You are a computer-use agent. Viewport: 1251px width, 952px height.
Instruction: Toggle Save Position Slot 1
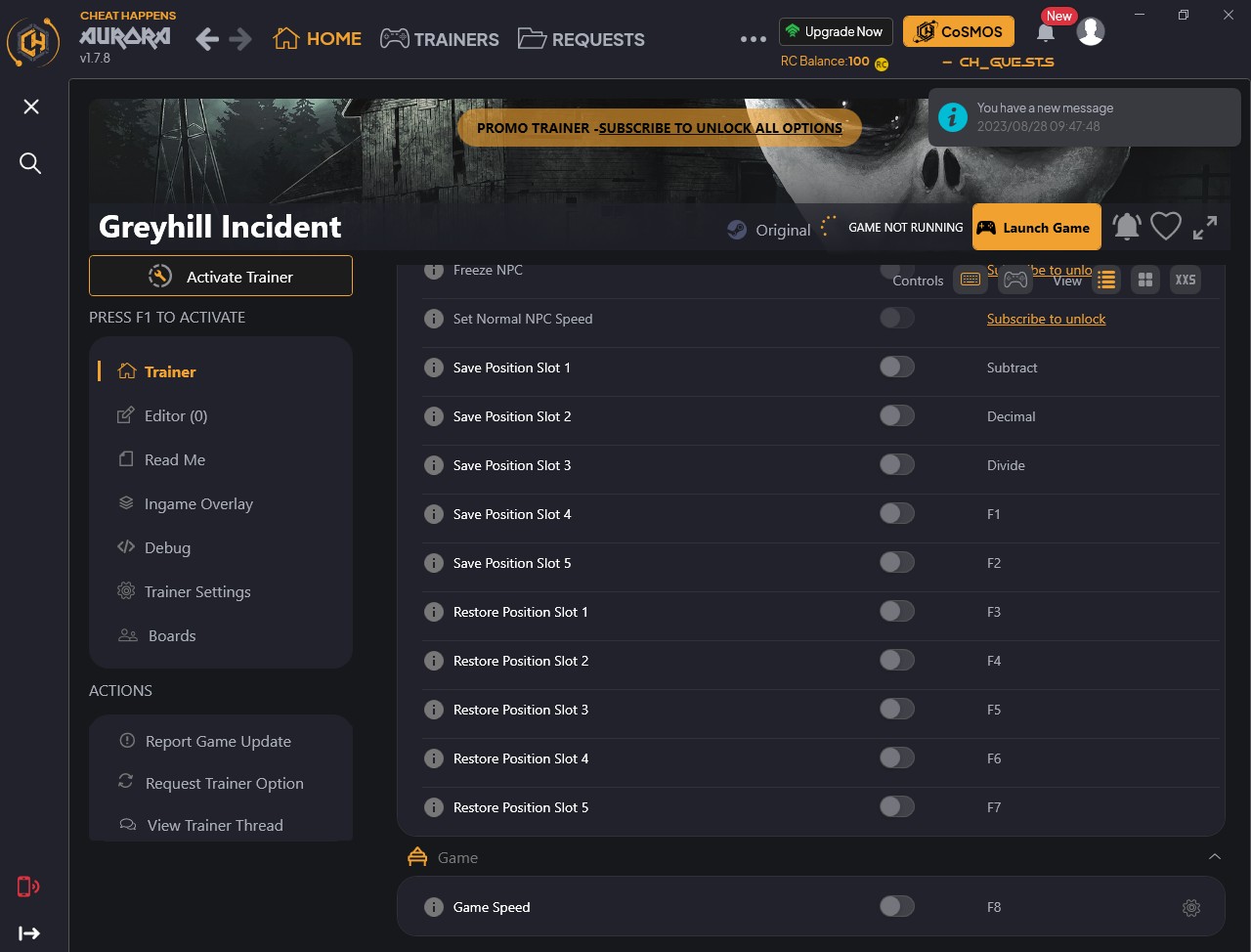(896, 367)
